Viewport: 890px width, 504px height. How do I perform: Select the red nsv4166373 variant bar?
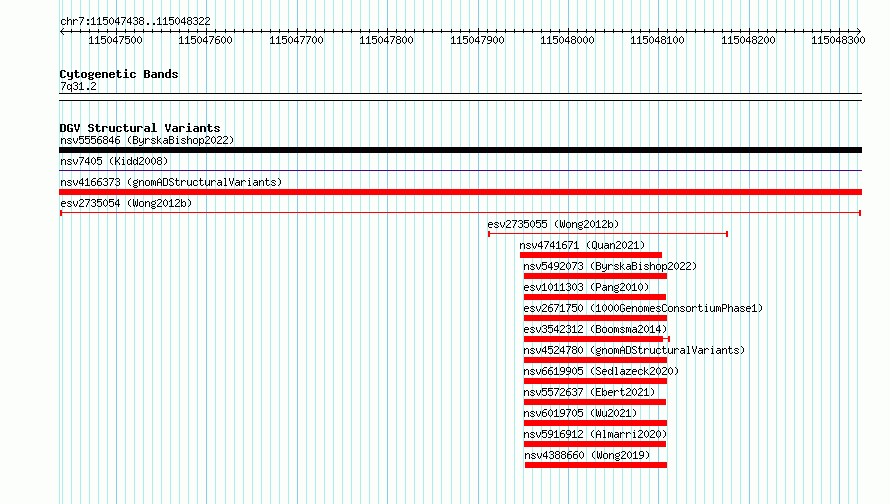point(460,192)
